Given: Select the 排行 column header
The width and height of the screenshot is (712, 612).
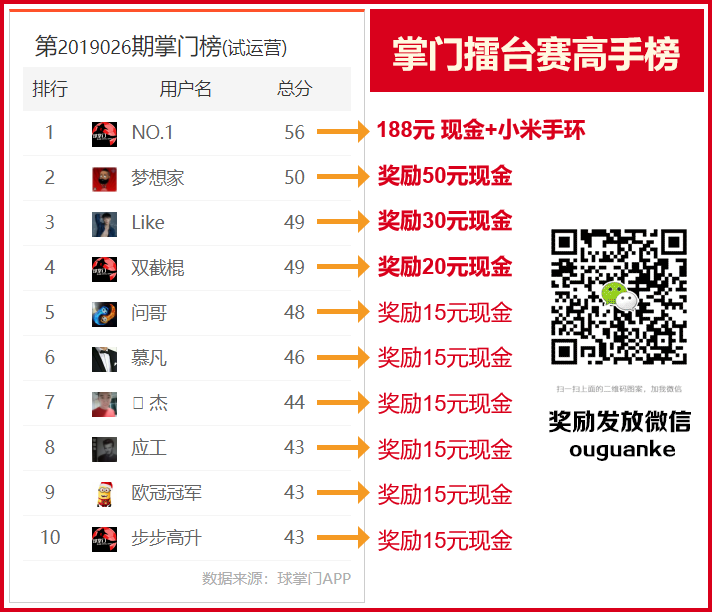Looking at the screenshot, I should point(50,89).
